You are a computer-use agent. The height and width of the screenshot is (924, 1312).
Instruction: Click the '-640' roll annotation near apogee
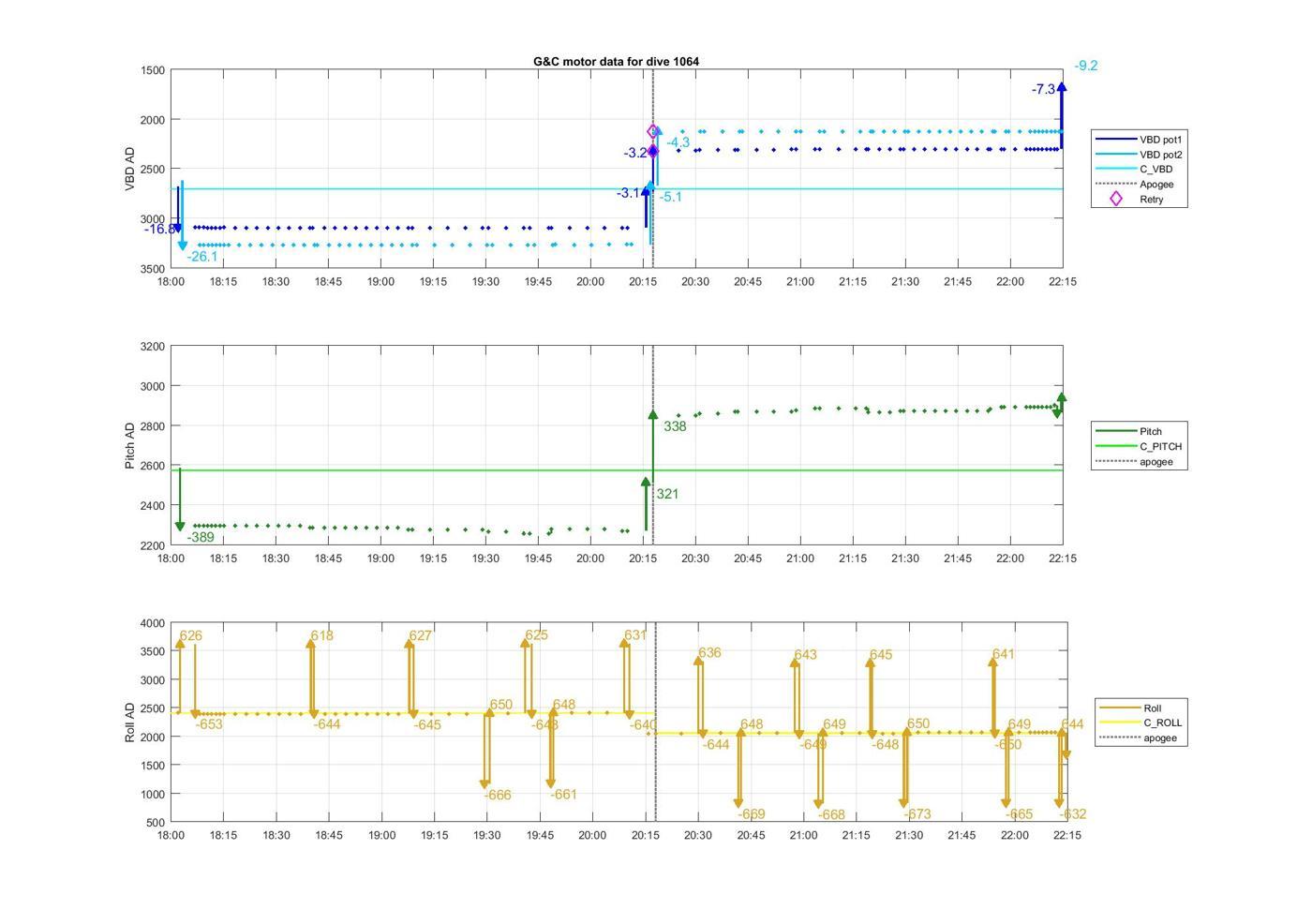[642, 724]
